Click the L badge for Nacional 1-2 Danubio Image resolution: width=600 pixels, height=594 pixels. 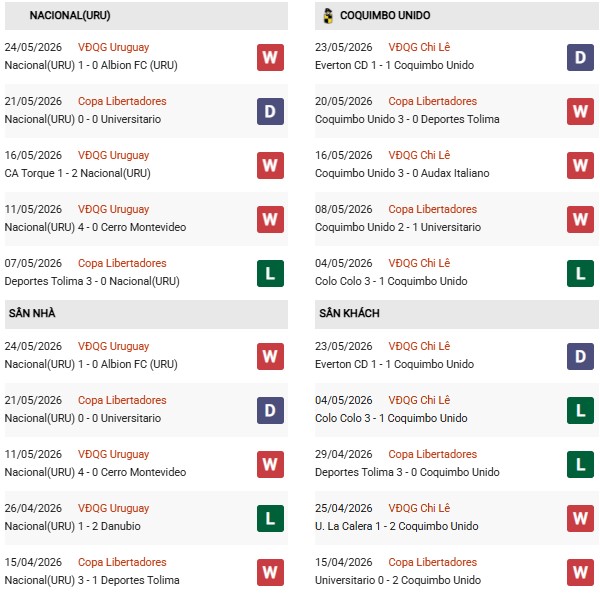[270, 518]
